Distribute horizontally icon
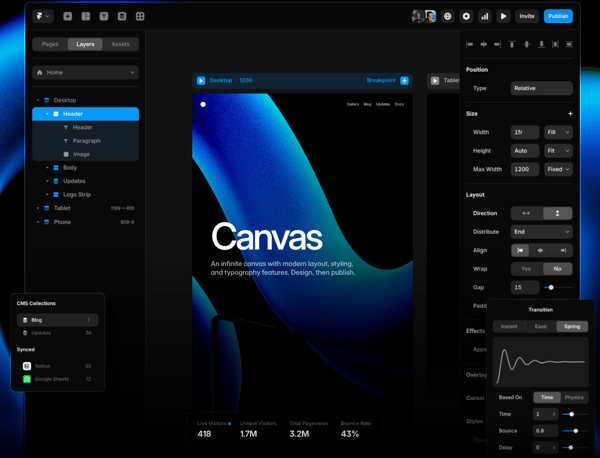600x458 pixels. 555,44
